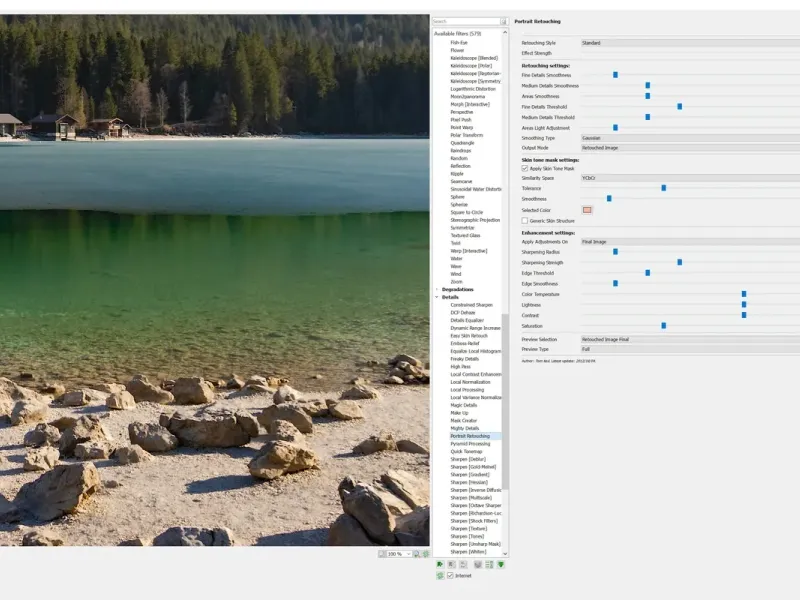
Task: Select the Mask Creator filter
Action: pos(463,421)
